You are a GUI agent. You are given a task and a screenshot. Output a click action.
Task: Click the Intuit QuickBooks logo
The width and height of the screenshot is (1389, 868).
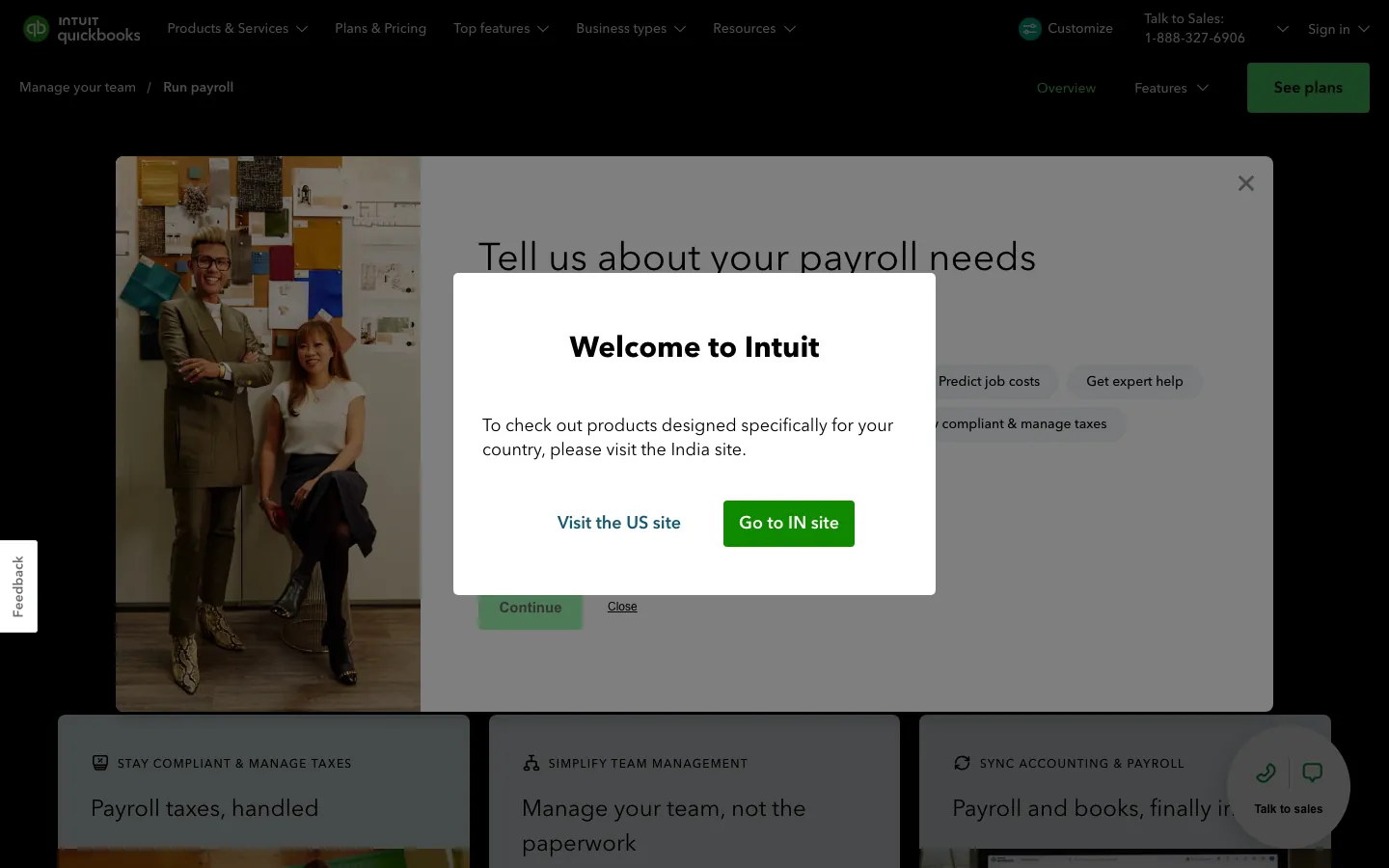82,29
